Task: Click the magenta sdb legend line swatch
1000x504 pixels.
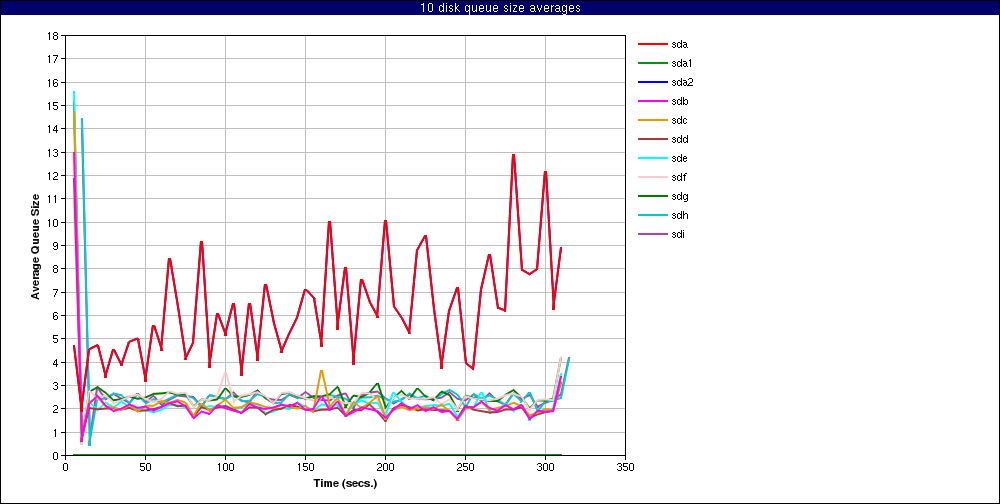Action: pyautogui.click(x=651, y=101)
